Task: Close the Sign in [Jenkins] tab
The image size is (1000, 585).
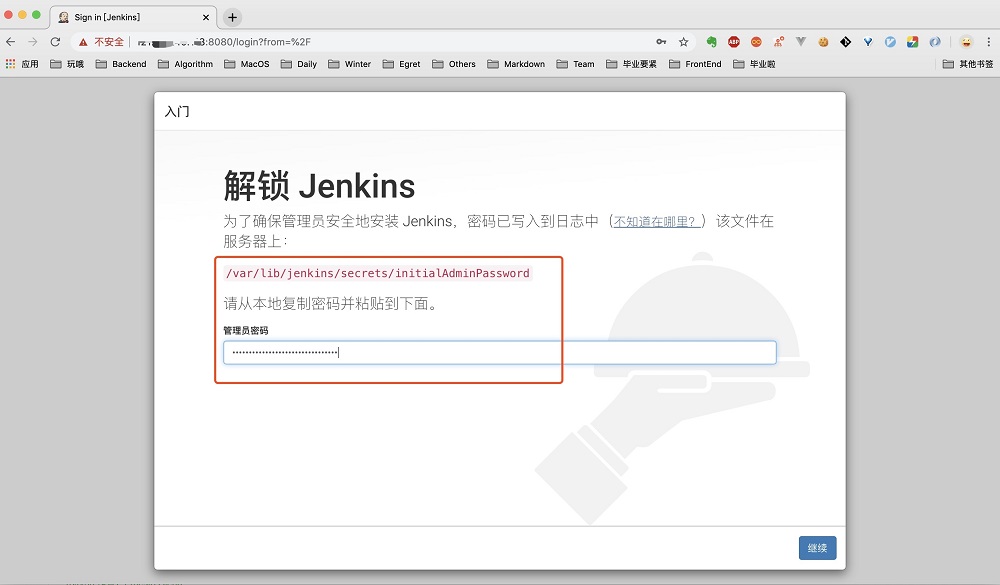Action: [x=206, y=17]
